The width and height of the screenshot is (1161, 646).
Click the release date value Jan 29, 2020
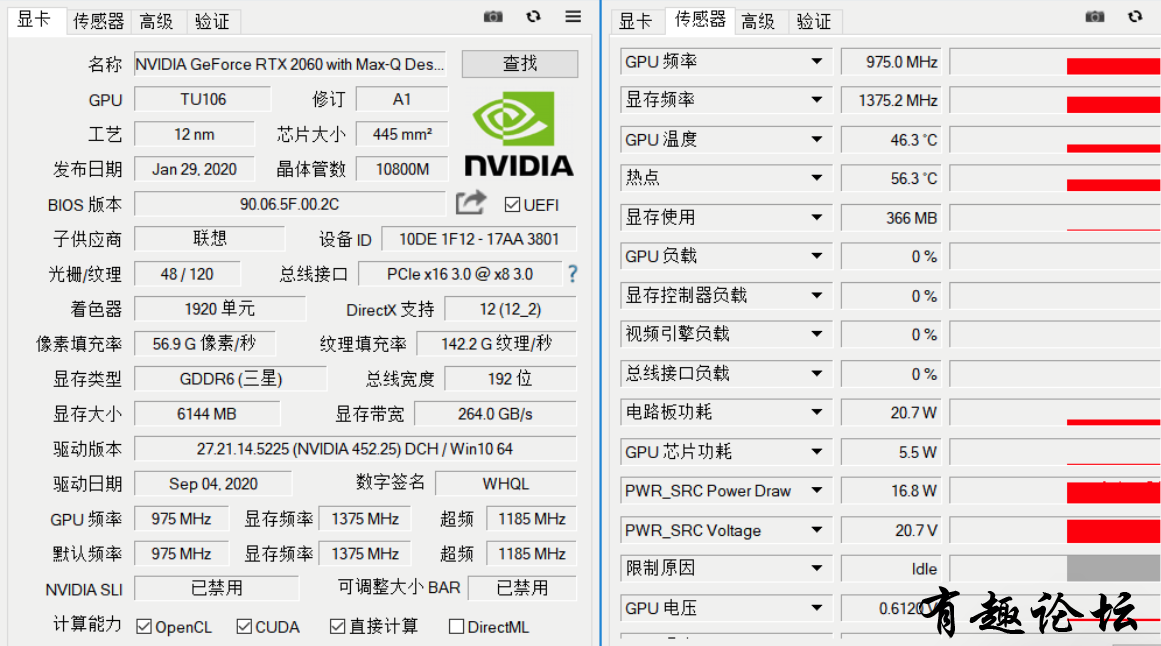194,169
